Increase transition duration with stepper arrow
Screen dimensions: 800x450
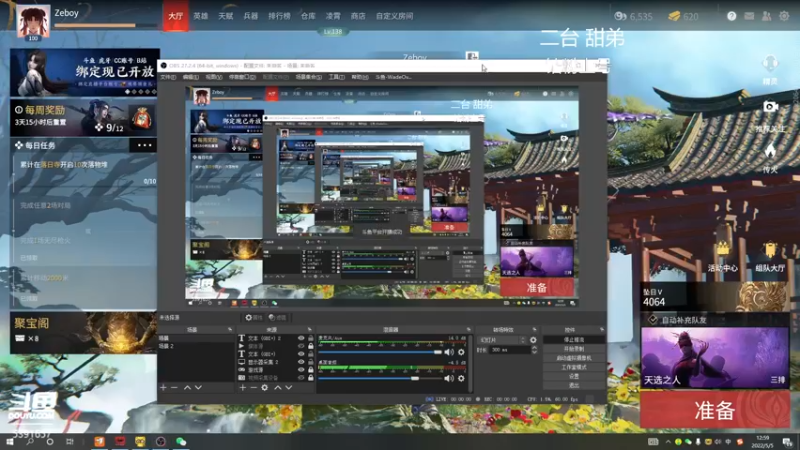point(534,348)
